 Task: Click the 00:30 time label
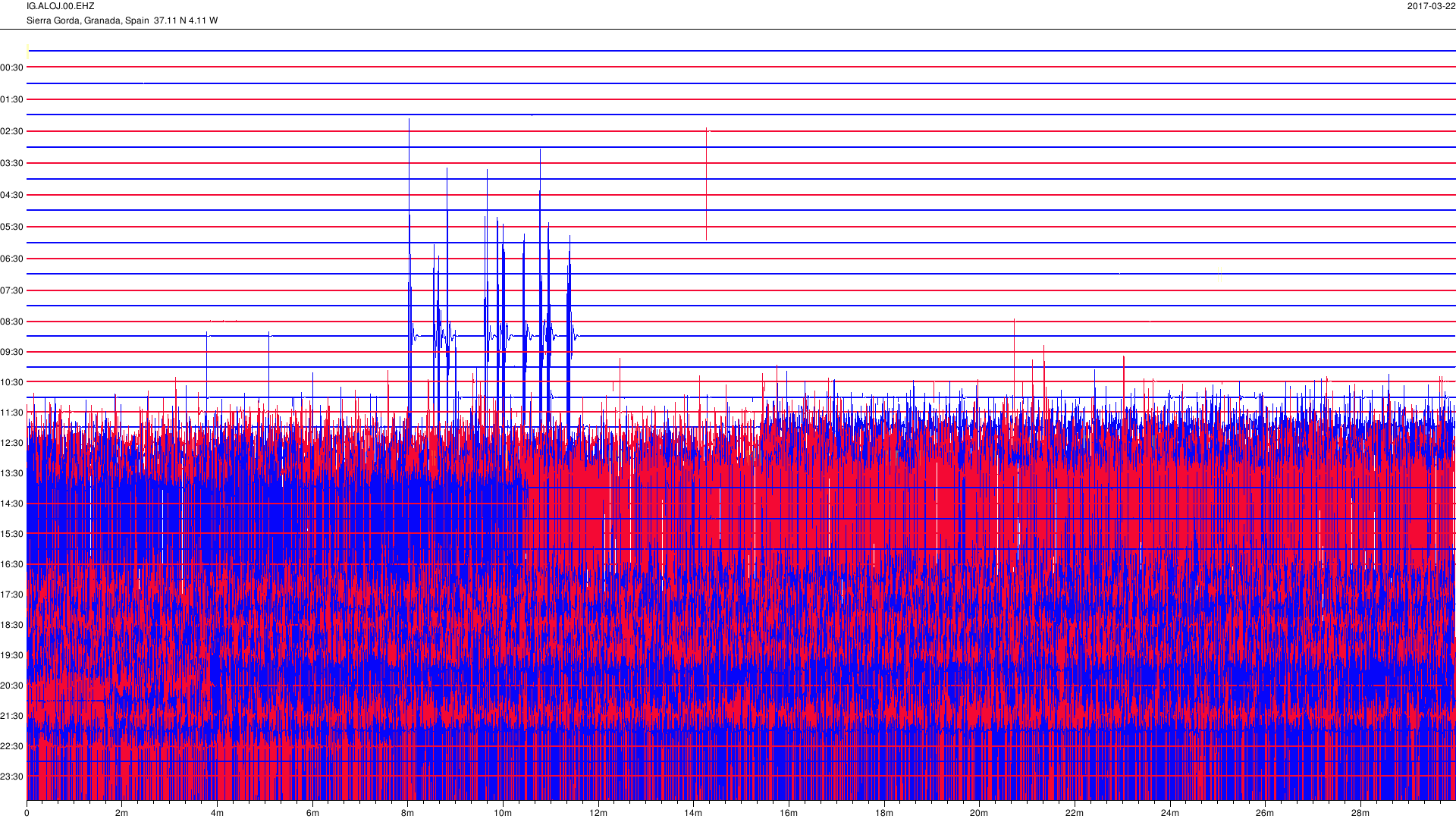pos(12,67)
